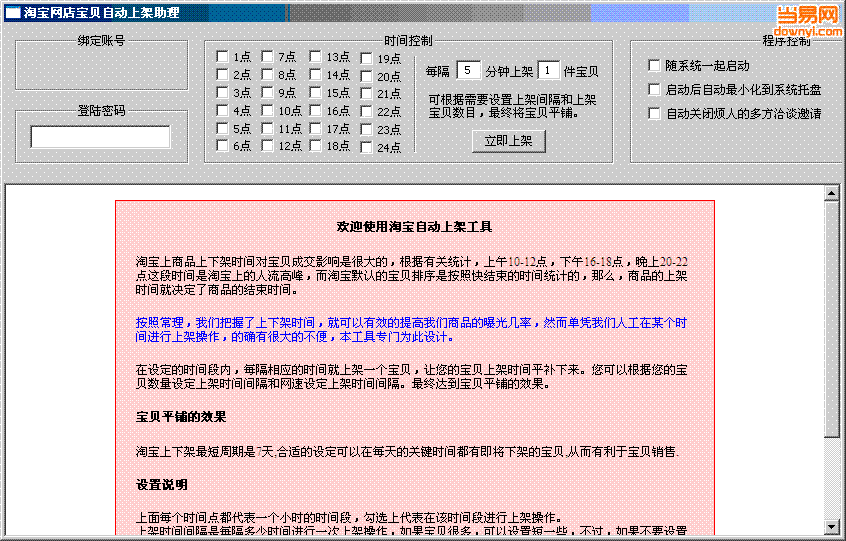Click the 设置说明 heading
The height and width of the screenshot is (541, 846).
pos(161,485)
